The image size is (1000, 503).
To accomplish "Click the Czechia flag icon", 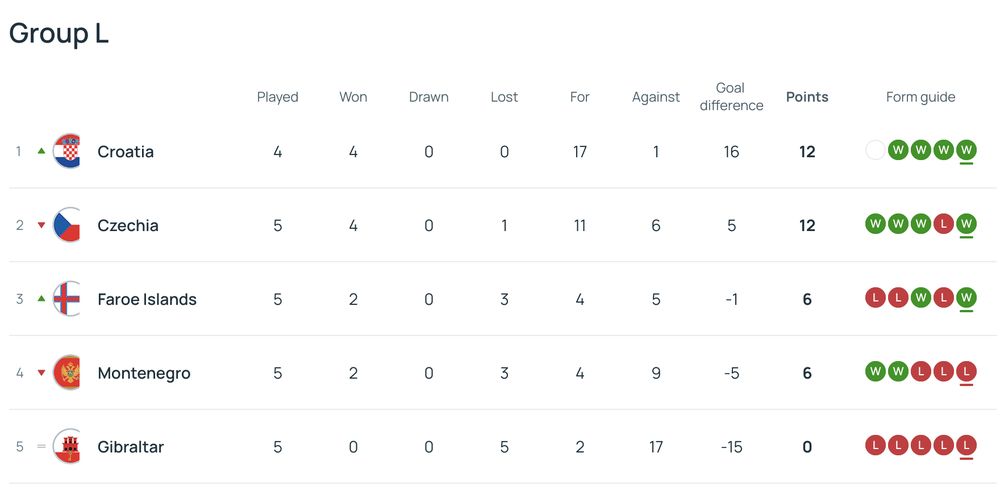I will (x=67, y=225).
